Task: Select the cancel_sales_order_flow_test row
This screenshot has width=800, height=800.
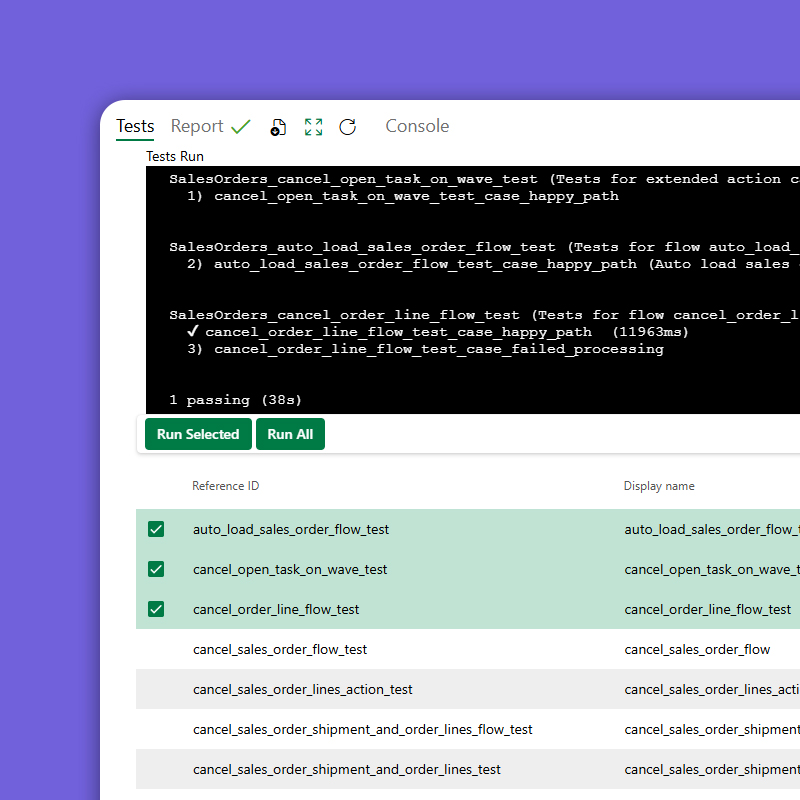Action: point(280,649)
